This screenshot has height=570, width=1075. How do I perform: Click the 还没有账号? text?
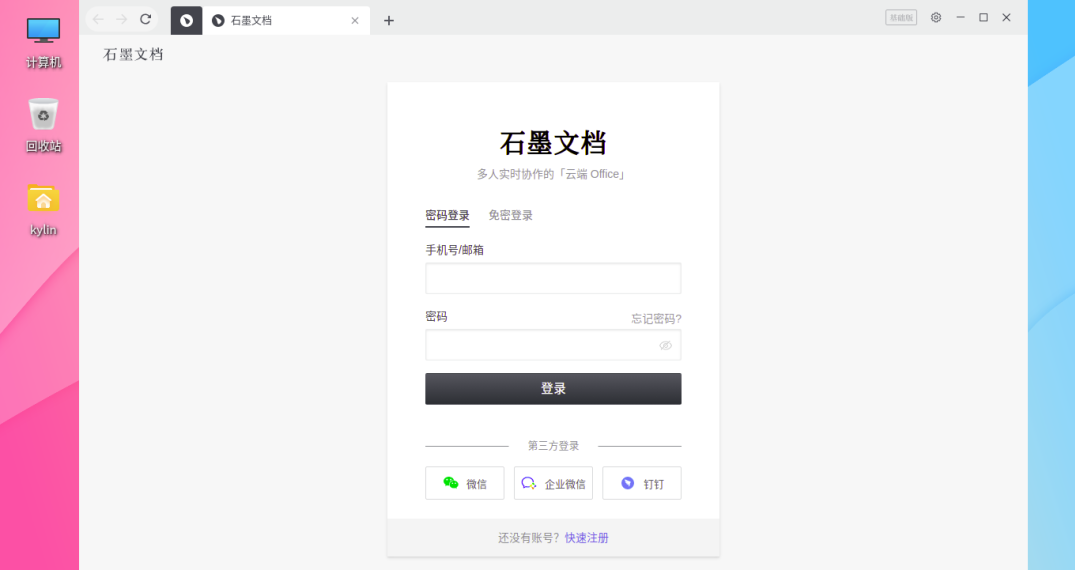pyautogui.click(x=529, y=538)
